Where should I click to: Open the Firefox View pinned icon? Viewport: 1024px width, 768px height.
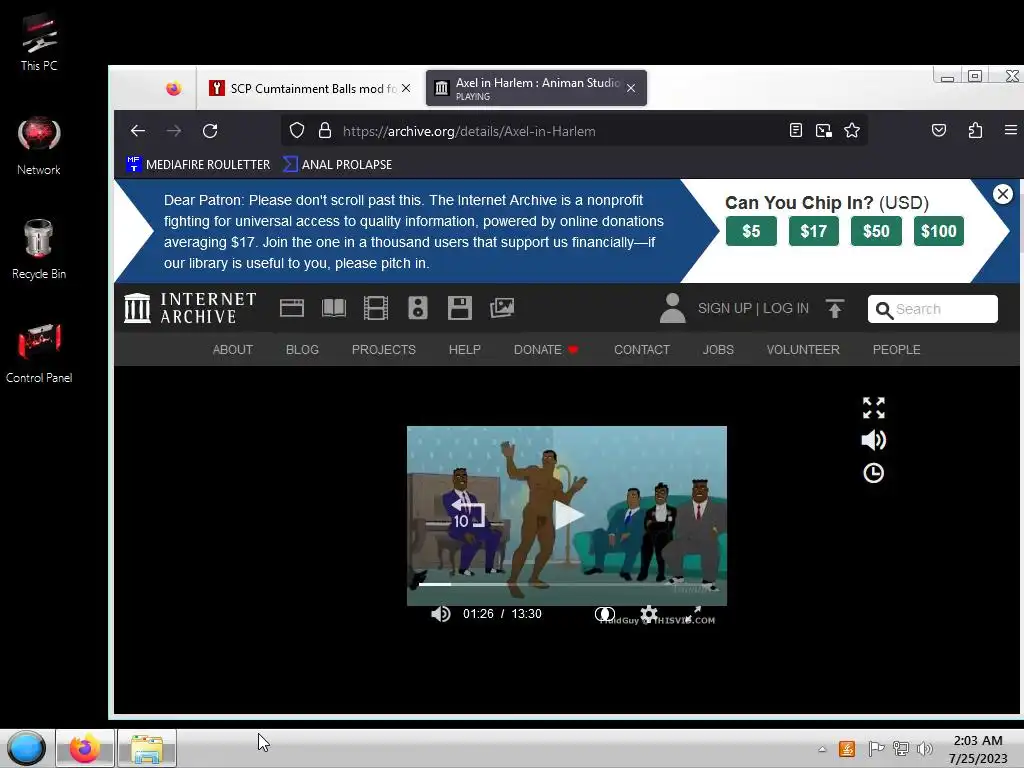click(173, 88)
